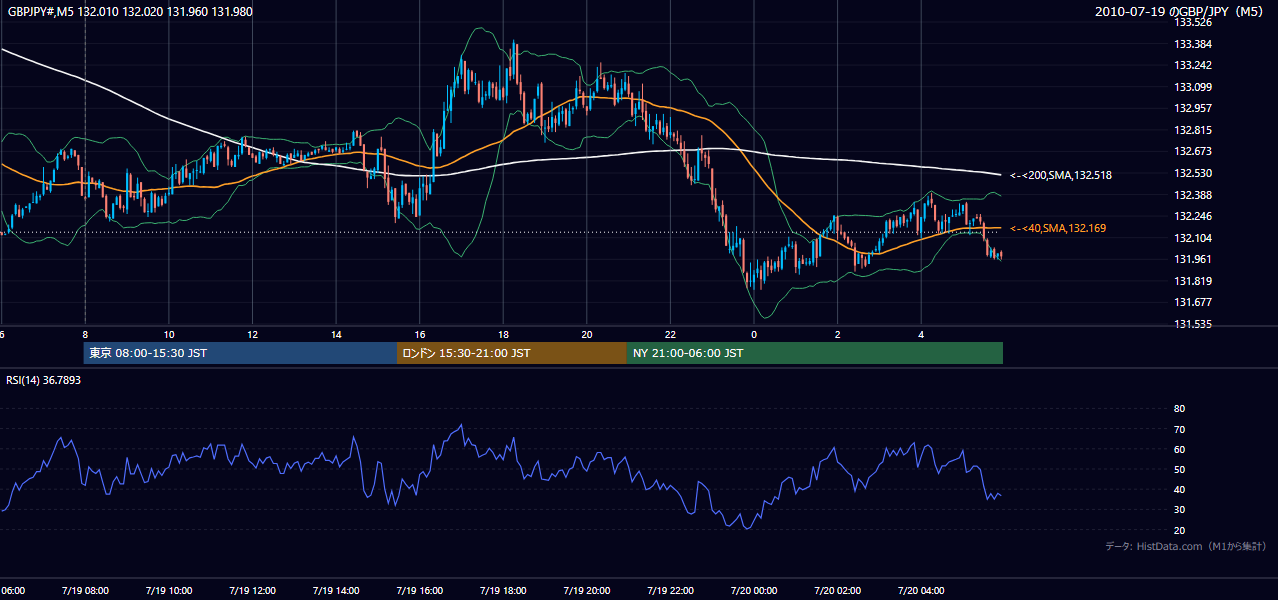Viewport: 1278px width, 600px height.
Task: Click RSI scale label 70
Action: 1179,429
